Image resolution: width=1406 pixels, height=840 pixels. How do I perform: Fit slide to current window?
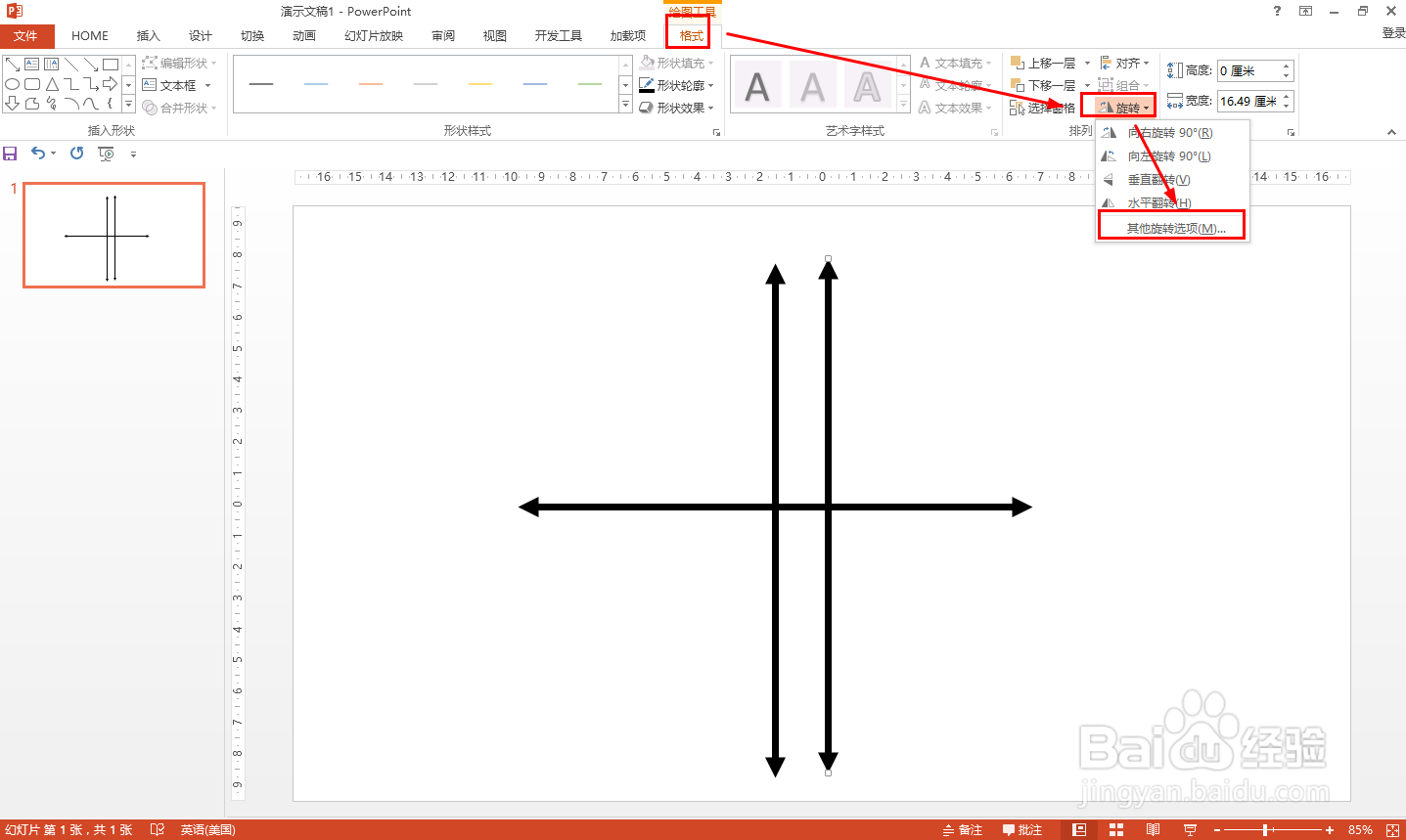point(1393,830)
